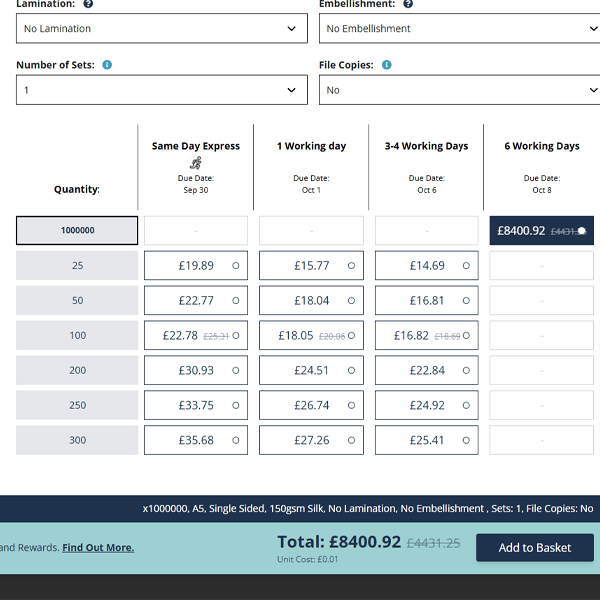Open the Number of Sets dropdown

(x=162, y=90)
